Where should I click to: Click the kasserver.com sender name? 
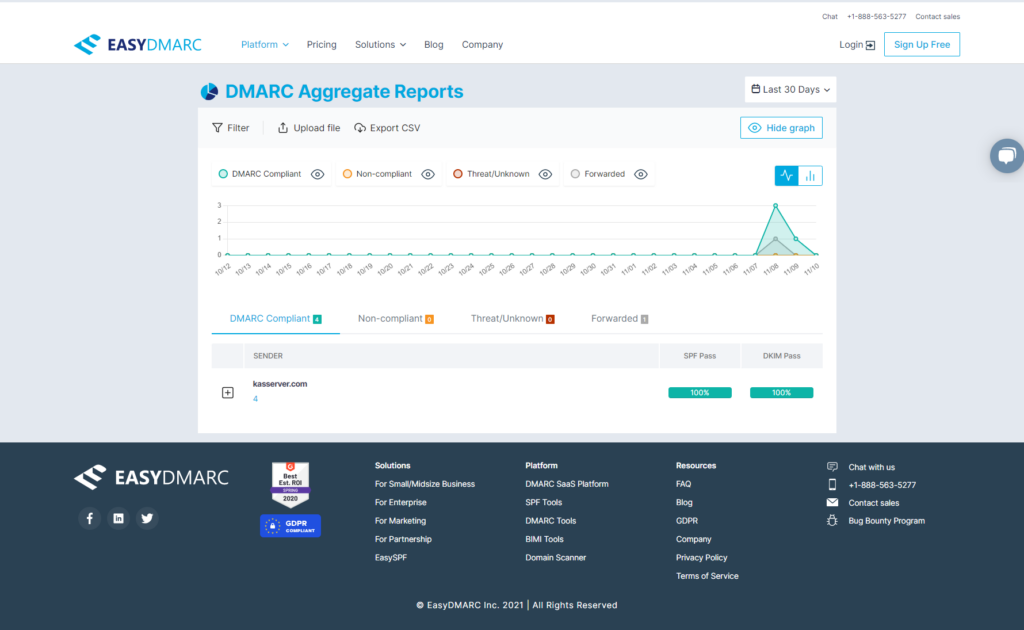point(280,384)
